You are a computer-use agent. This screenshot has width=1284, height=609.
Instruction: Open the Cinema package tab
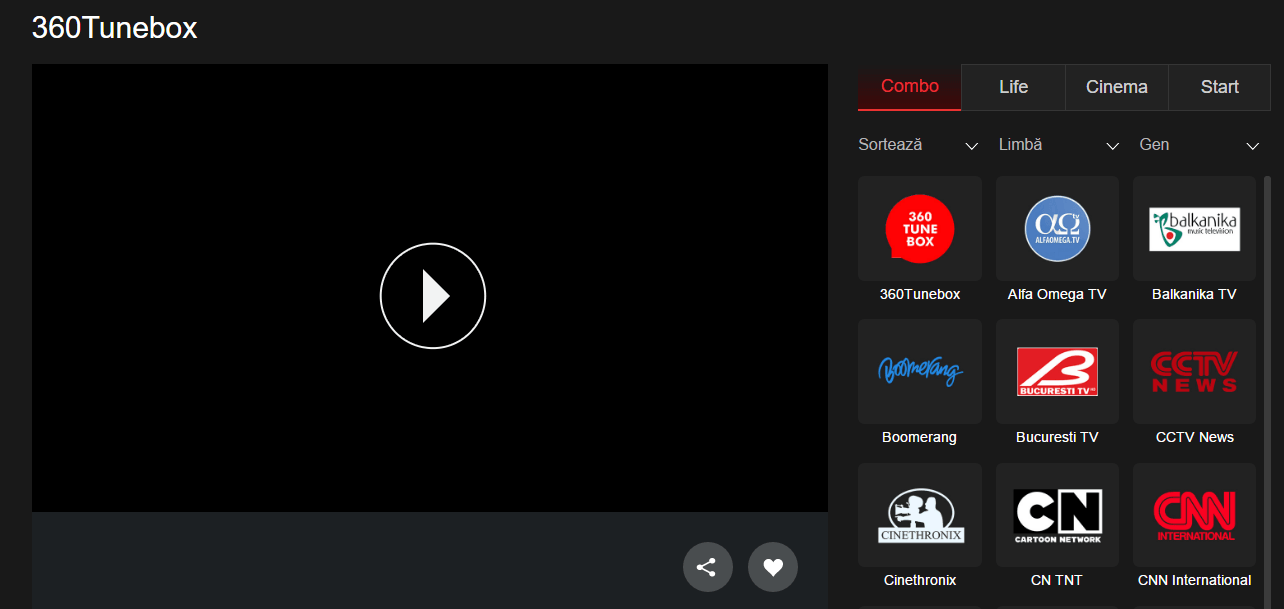point(1117,87)
